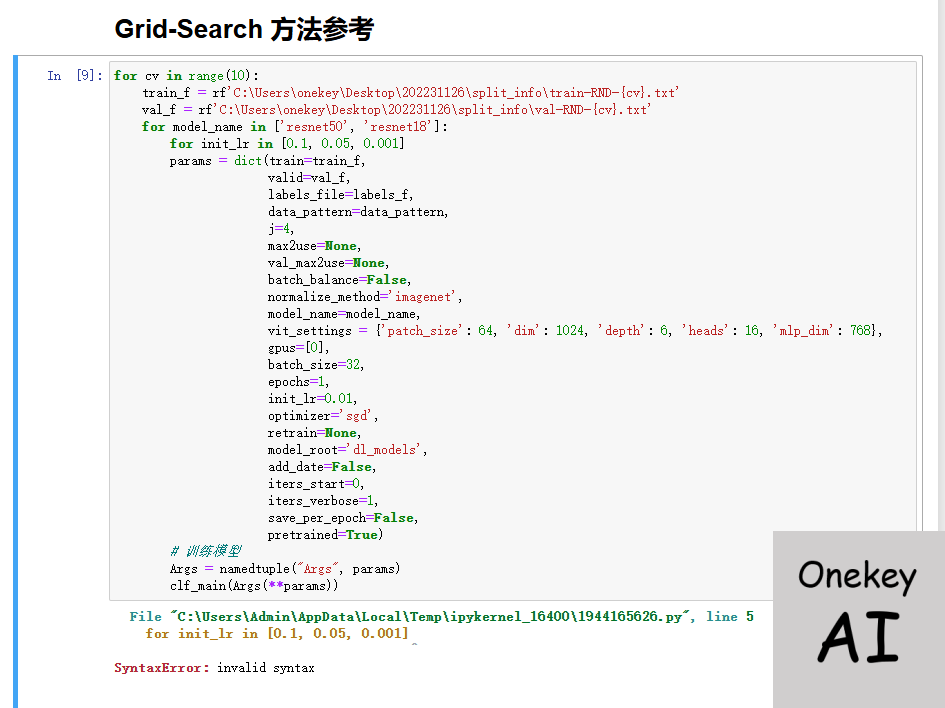Click the batch_balance=False argument
This screenshot has height=708, width=945.
[x=339, y=280]
